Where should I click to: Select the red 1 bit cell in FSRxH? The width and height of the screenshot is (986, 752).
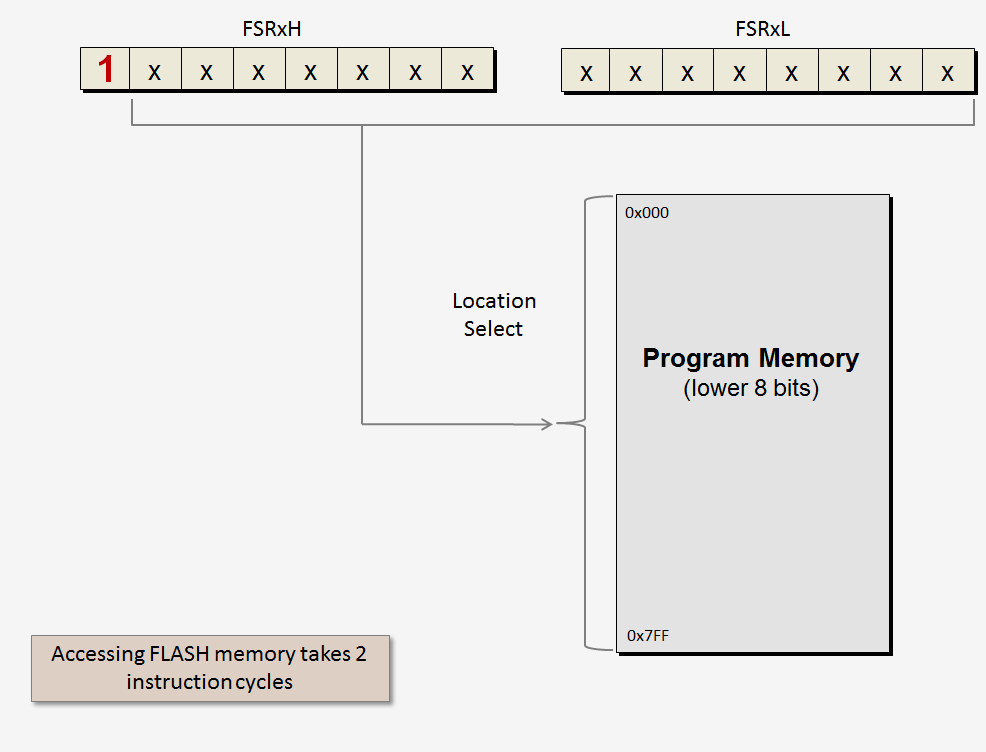pyautogui.click(x=105, y=69)
